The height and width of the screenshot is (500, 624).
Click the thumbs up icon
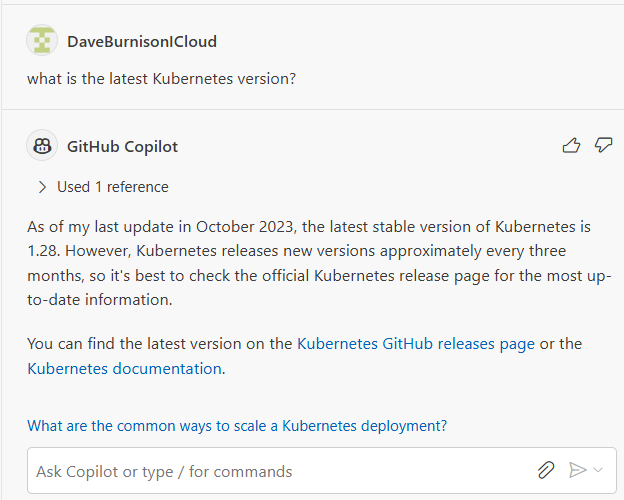pyautogui.click(x=571, y=145)
